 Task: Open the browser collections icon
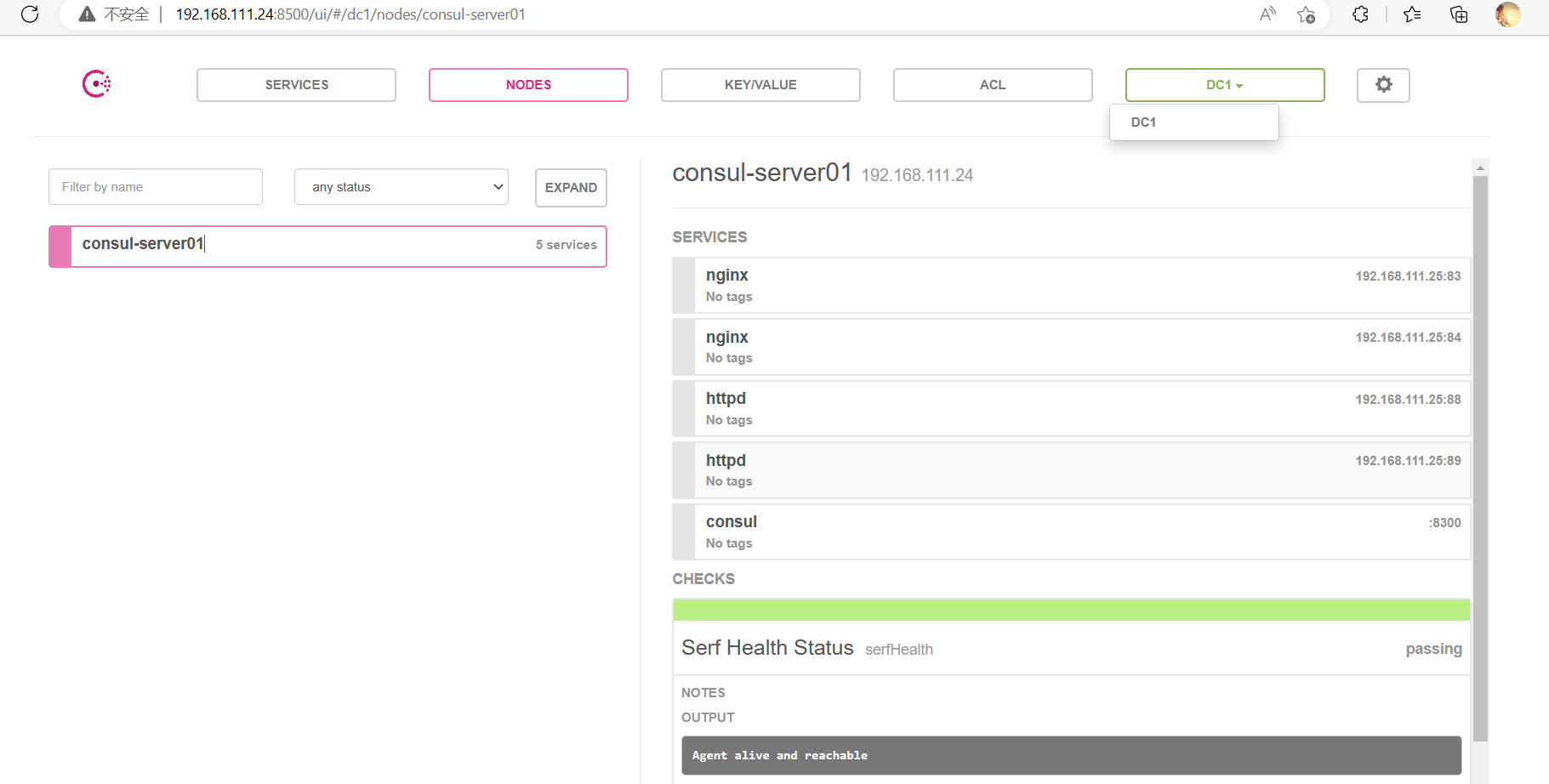1459,14
